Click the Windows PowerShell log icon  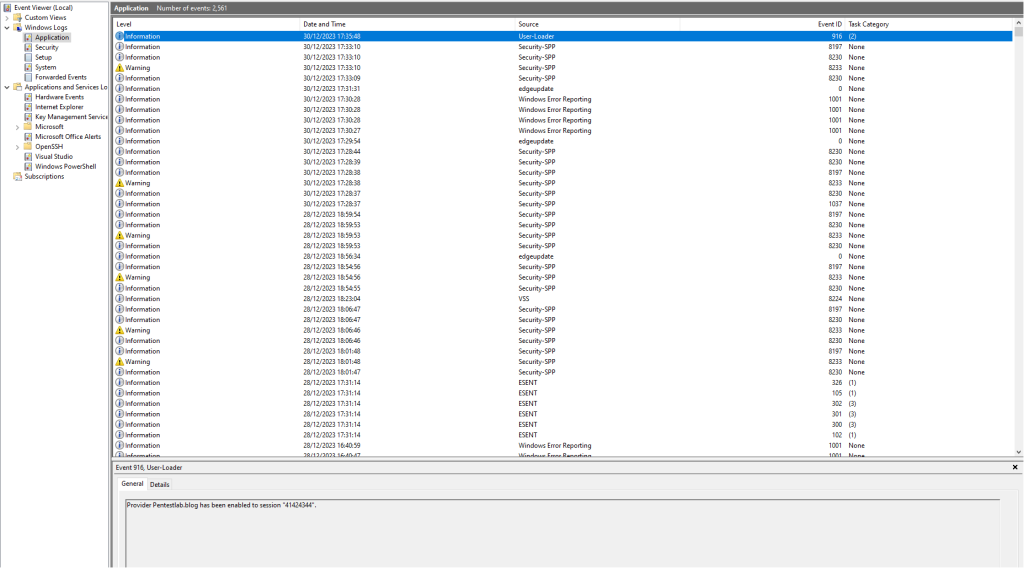tap(28, 167)
